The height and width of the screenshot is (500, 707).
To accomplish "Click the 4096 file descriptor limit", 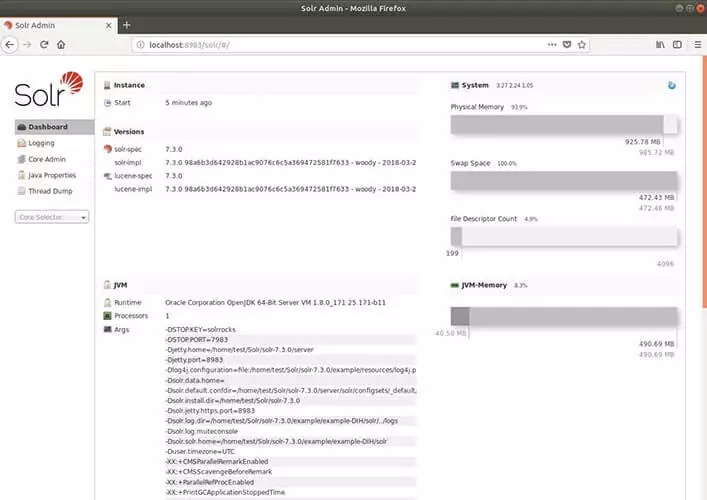I will pos(665,264).
